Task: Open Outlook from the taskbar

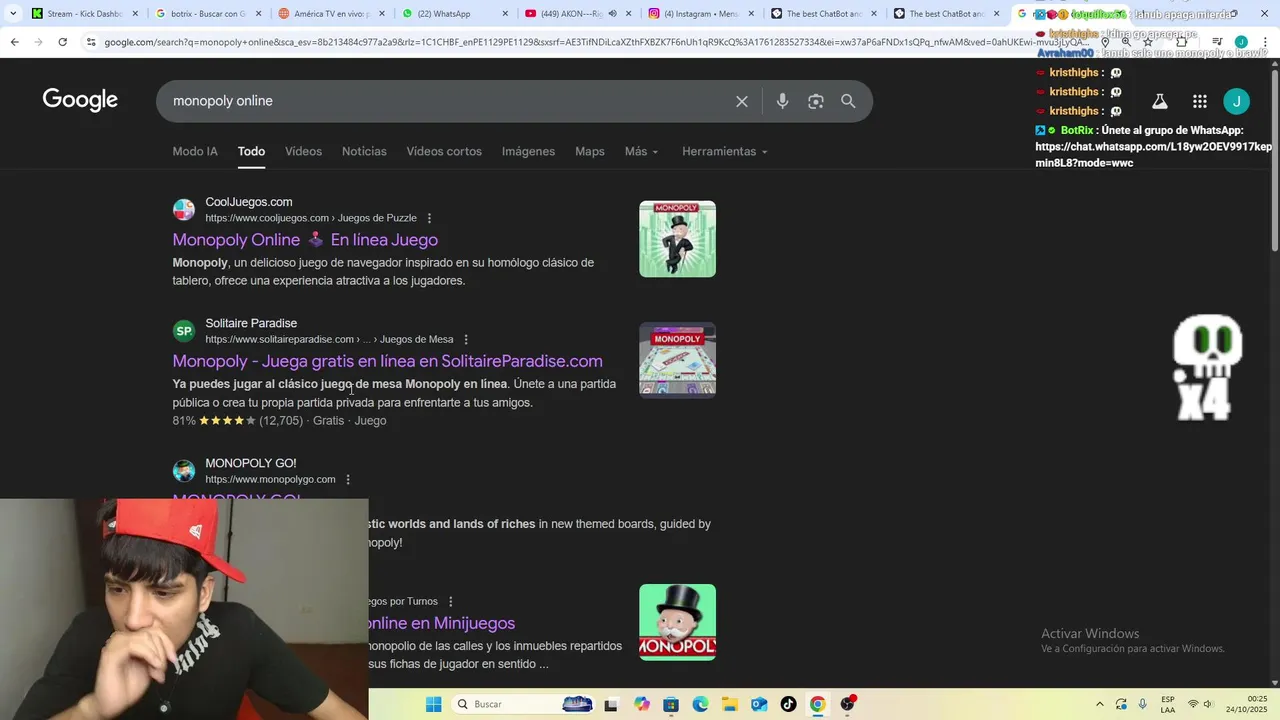Action: click(759, 704)
